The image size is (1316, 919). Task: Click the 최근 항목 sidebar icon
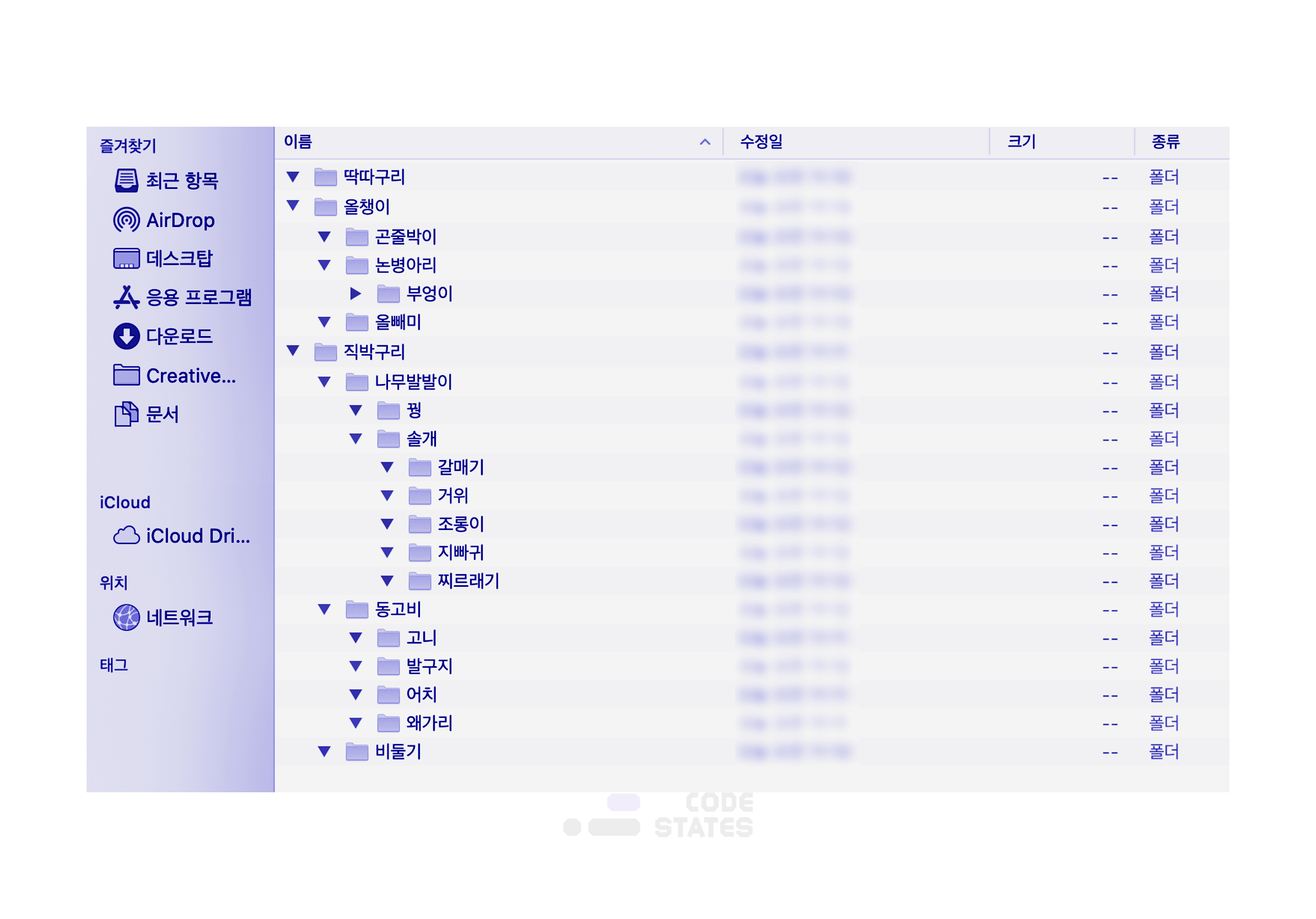pyautogui.click(x=126, y=181)
